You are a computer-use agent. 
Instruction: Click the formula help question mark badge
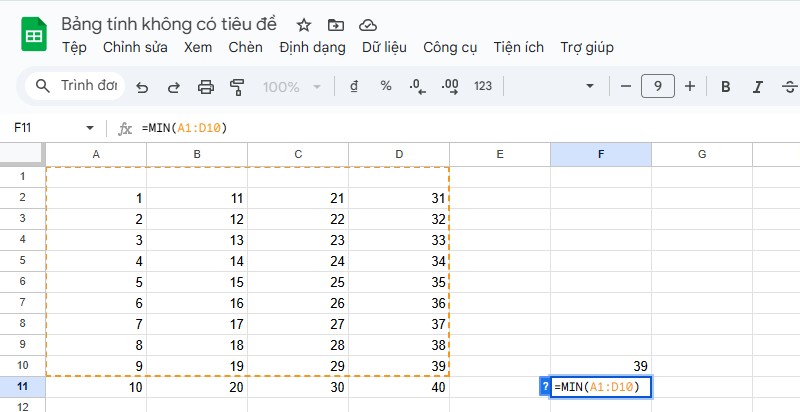[544, 387]
